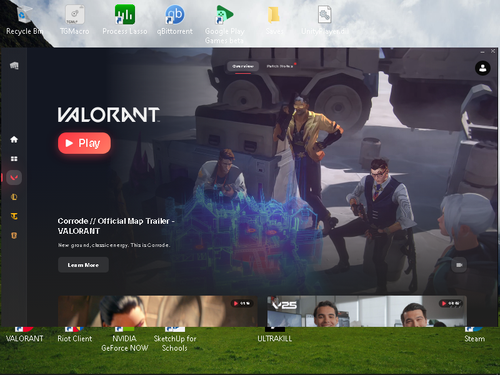Open the account profile avatar
Screen dimensions: 500x375
coord(482,68)
